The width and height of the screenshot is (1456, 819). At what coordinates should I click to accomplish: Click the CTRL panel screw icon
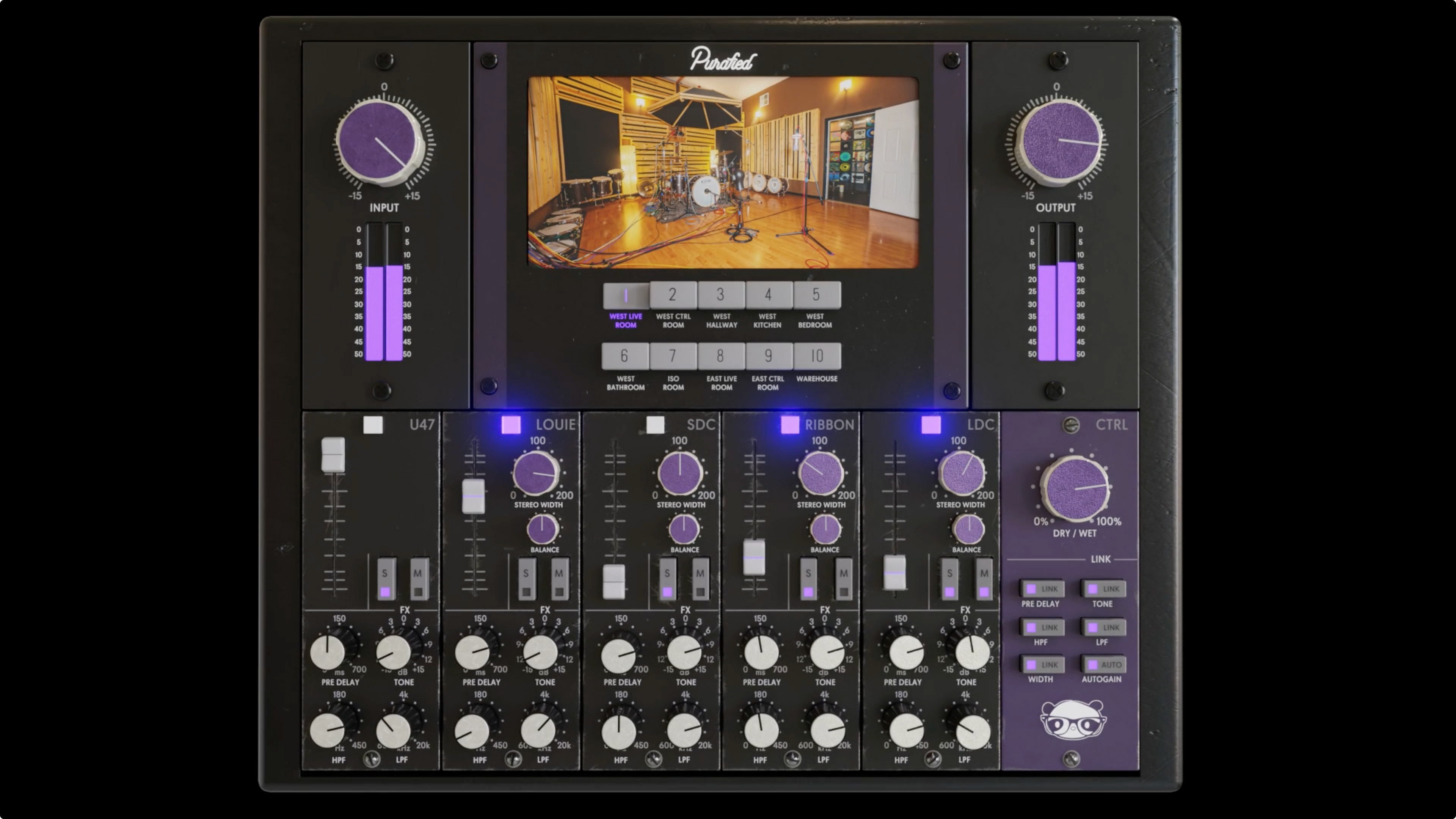point(1070,425)
